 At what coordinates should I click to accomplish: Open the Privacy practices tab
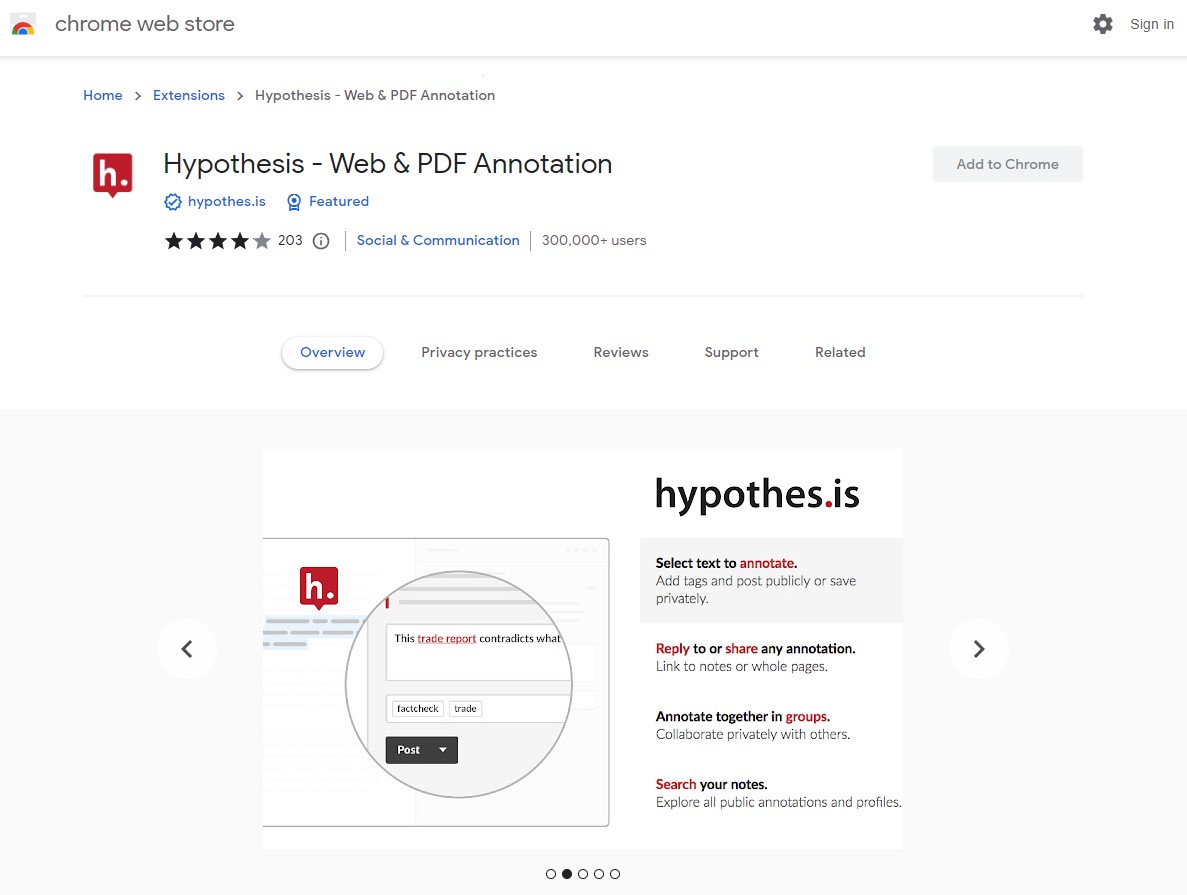pos(479,352)
